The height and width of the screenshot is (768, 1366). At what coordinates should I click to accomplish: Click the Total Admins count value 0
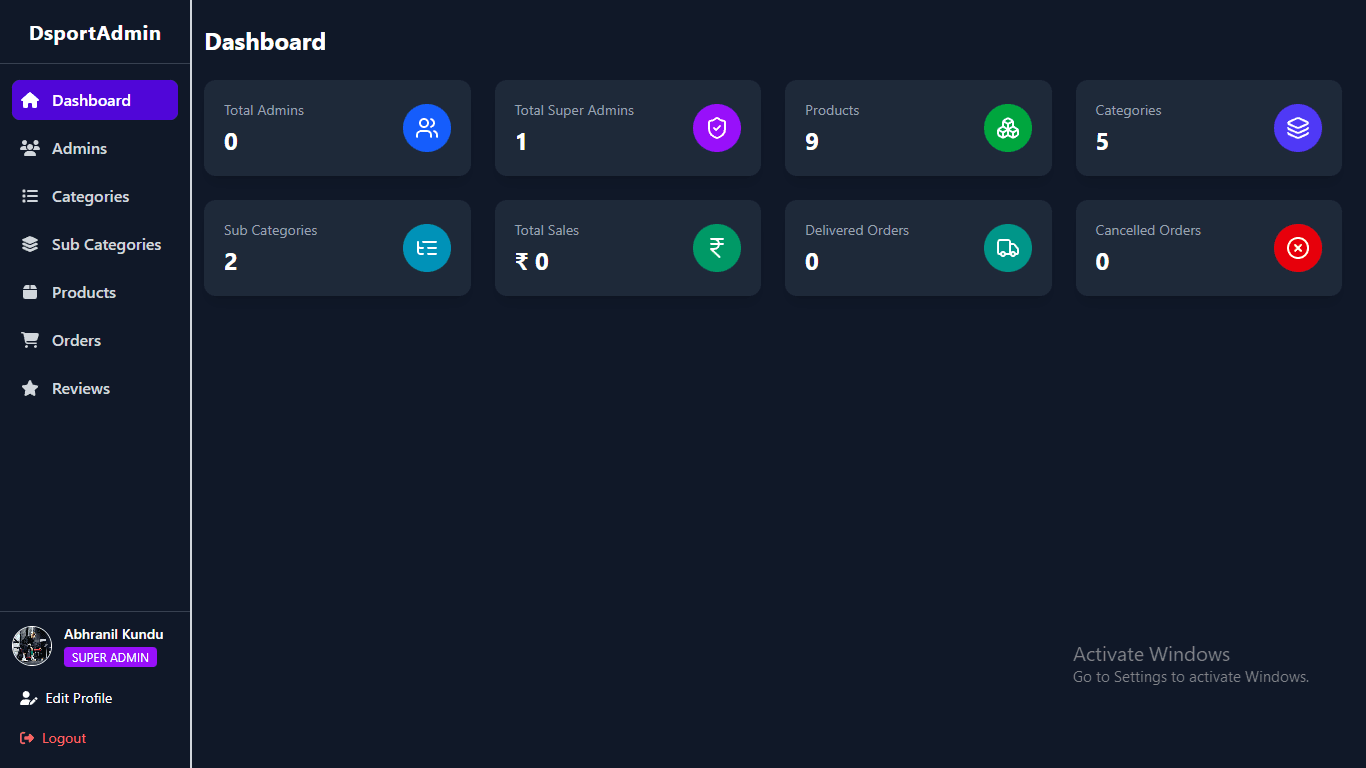(x=231, y=142)
